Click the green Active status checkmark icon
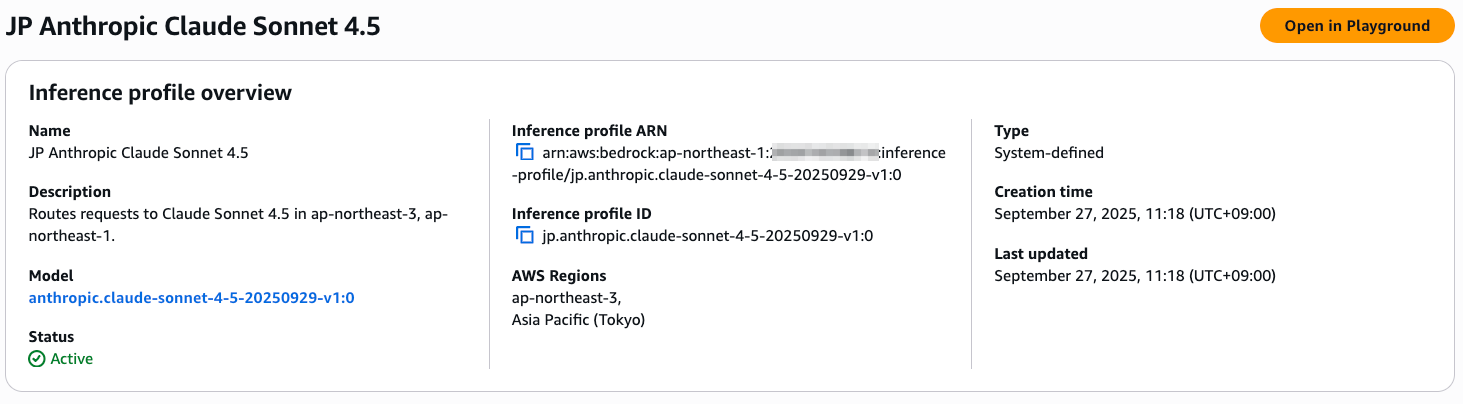This screenshot has width=1463, height=404. [x=37, y=359]
